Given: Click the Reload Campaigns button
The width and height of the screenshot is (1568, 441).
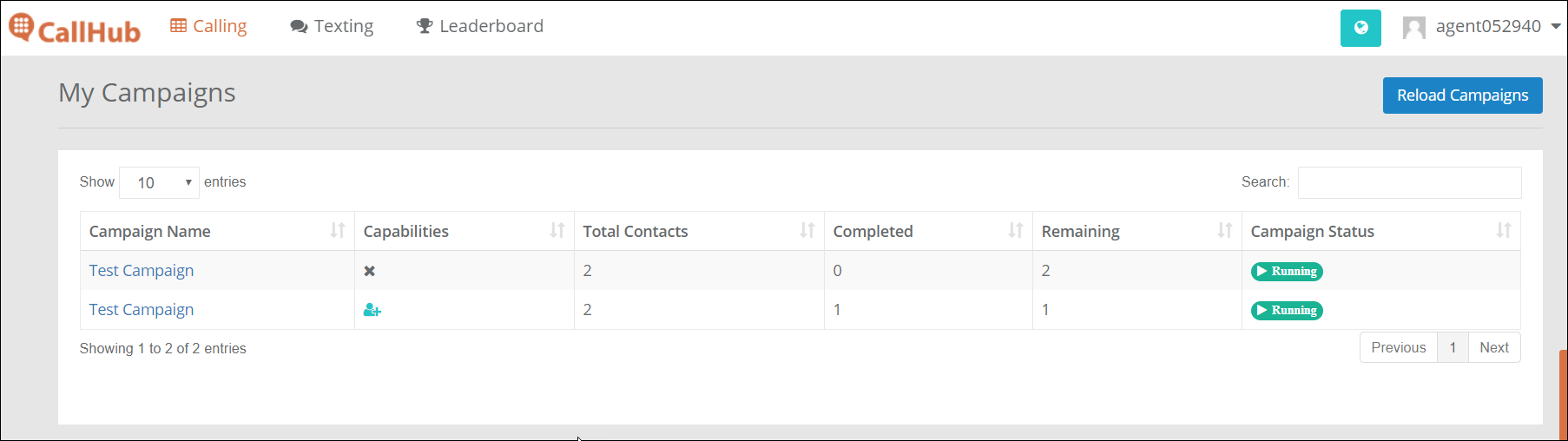Looking at the screenshot, I should pos(1462,95).
